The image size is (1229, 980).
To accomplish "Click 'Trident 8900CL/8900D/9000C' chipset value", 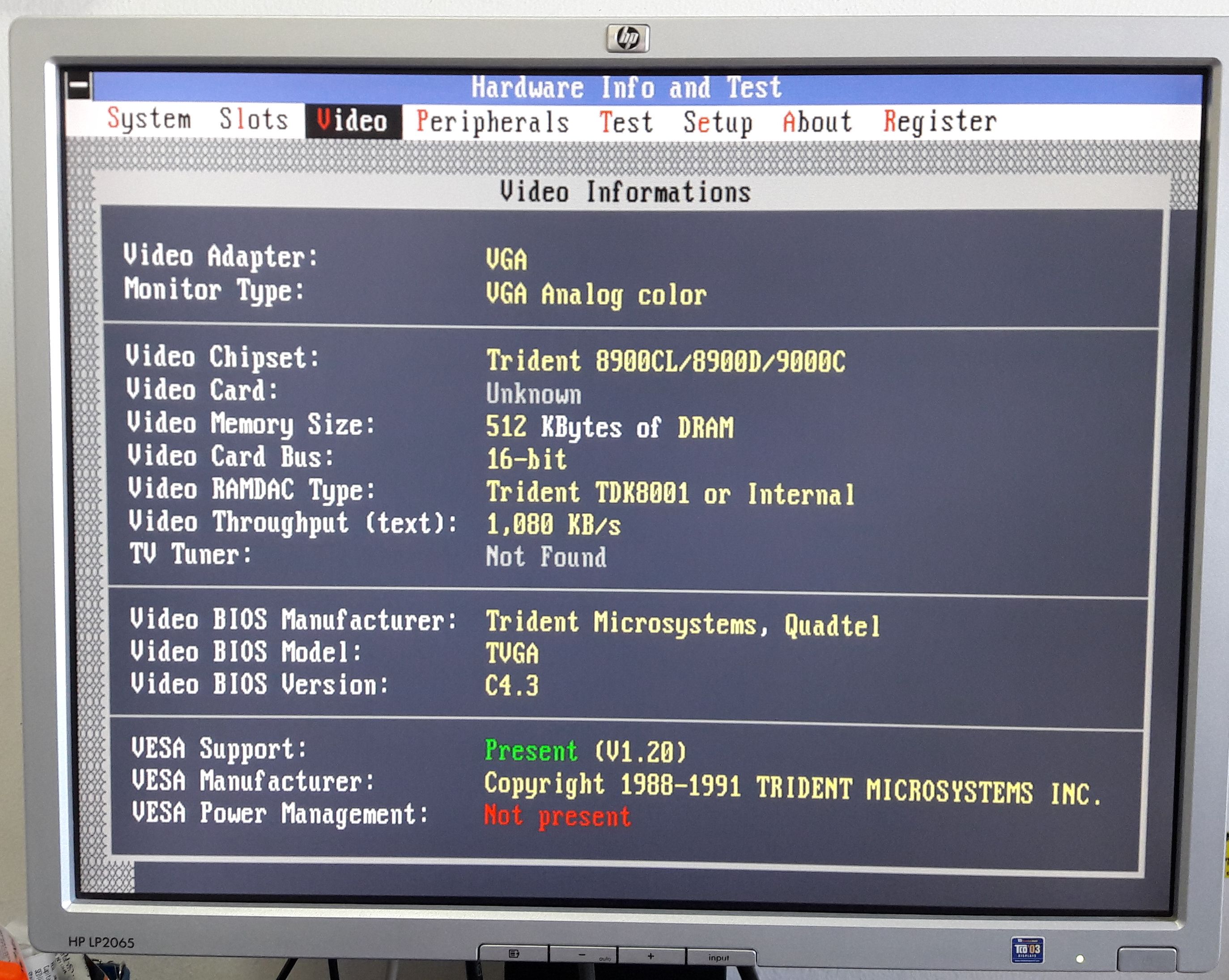I will click(x=666, y=361).
